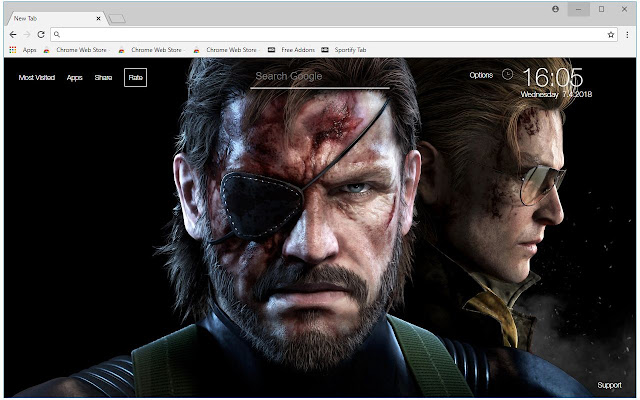Go back with the browser back arrow
This screenshot has height=400, width=640.
pos(13,35)
